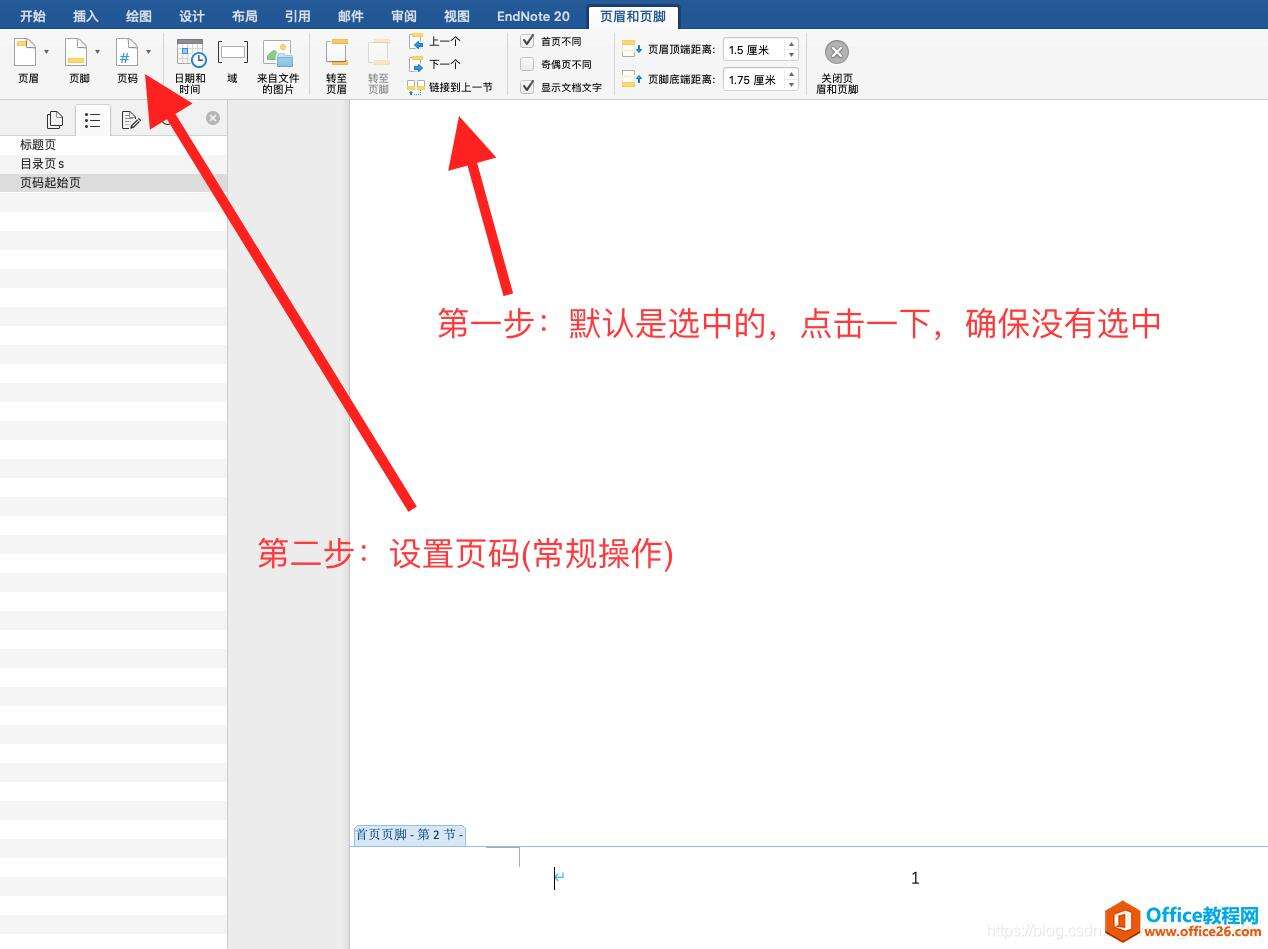
Task: Uncheck the 首页不同 checkbox
Action: [528, 41]
